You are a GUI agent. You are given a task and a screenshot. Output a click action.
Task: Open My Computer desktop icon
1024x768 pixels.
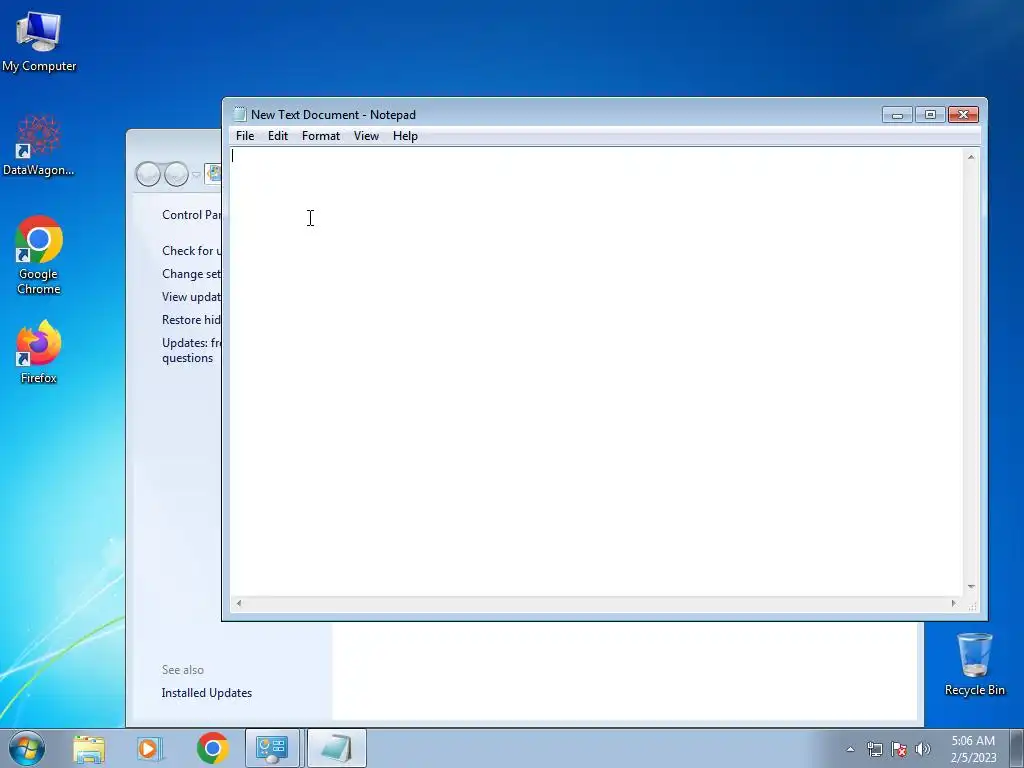point(39,40)
